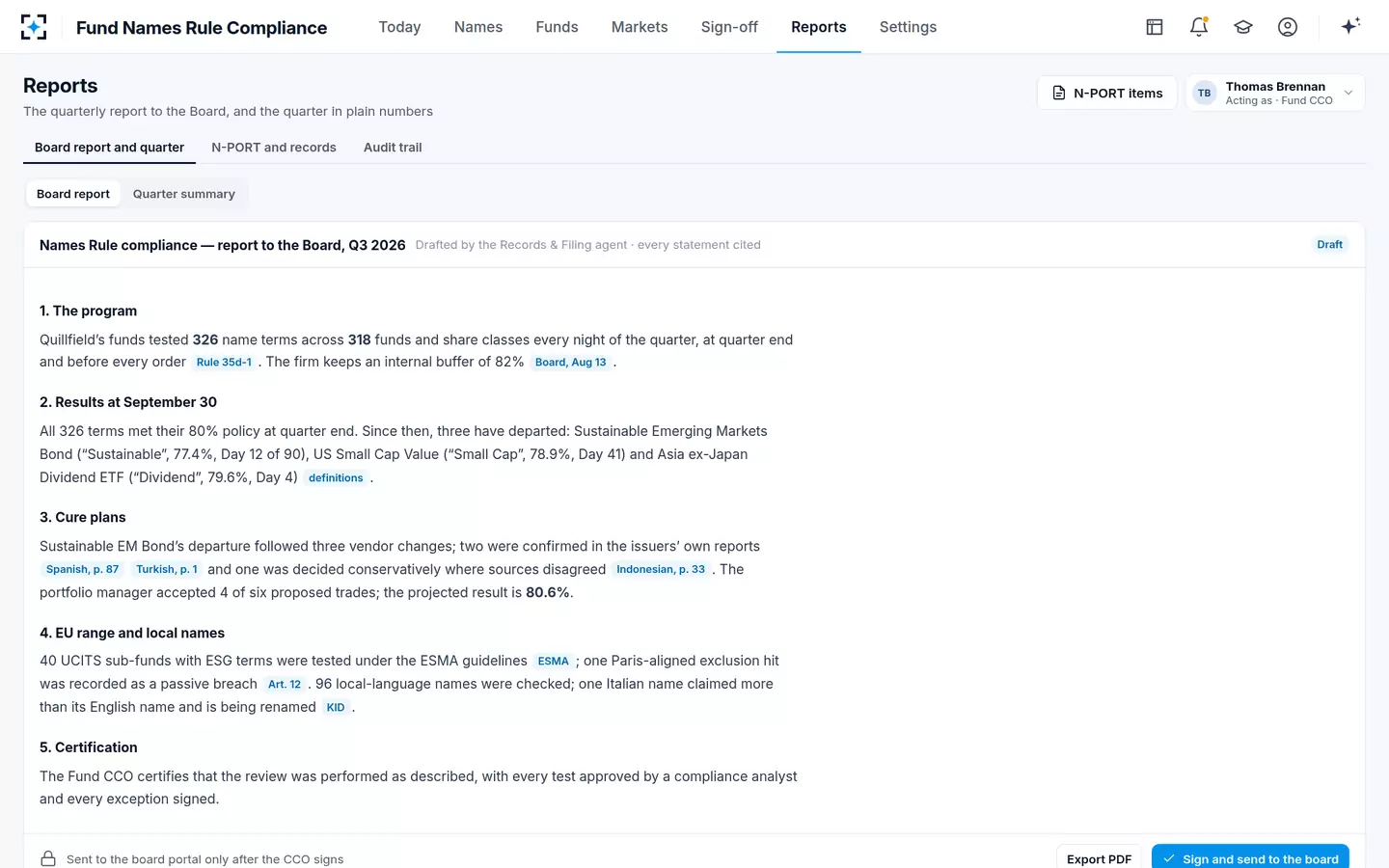This screenshot has height=868, width=1389.
Task: Click the Export PDF button
Action: click(x=1099, y=859)
